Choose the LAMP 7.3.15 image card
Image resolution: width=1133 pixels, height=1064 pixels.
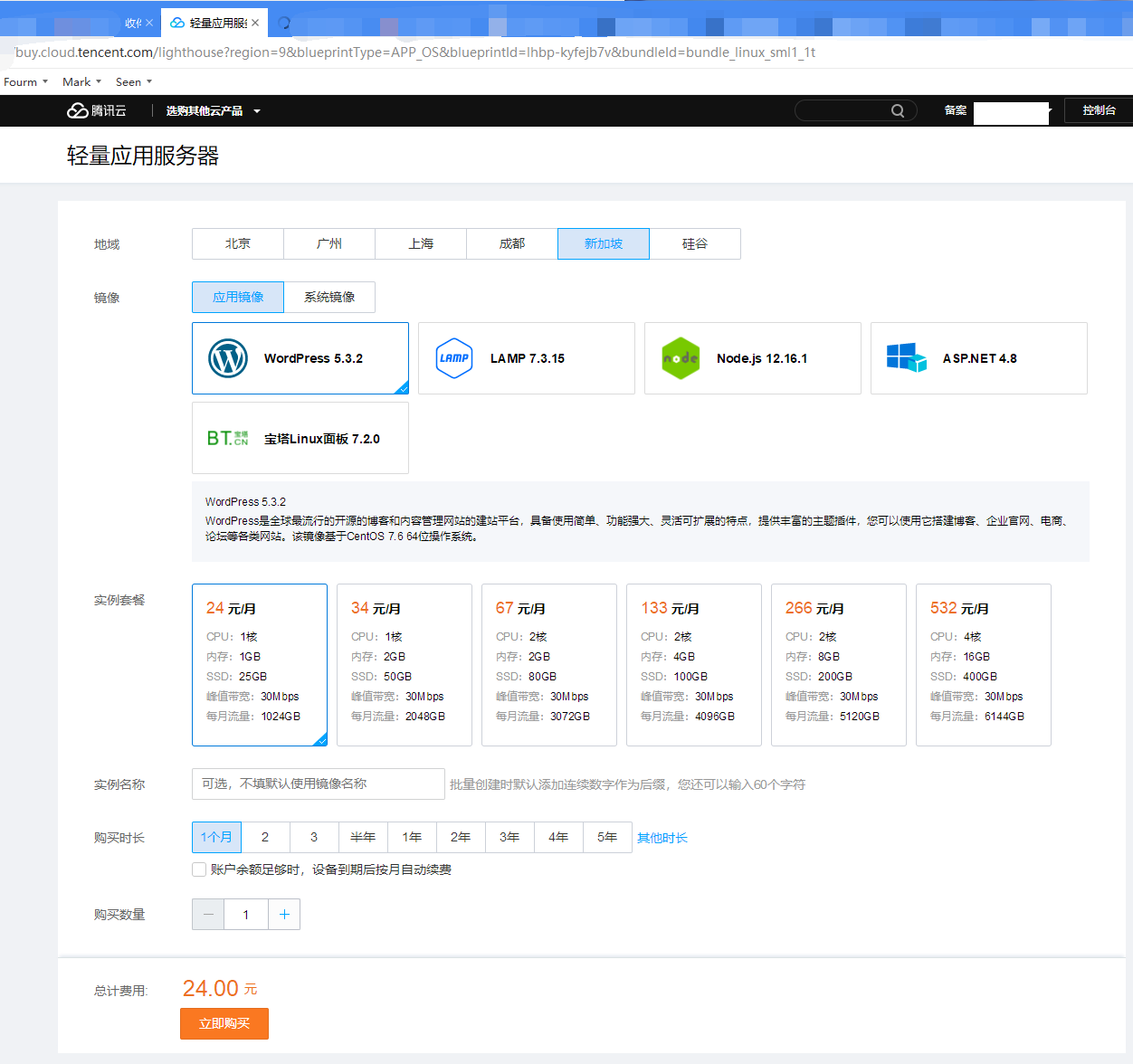tap(527, 358)
